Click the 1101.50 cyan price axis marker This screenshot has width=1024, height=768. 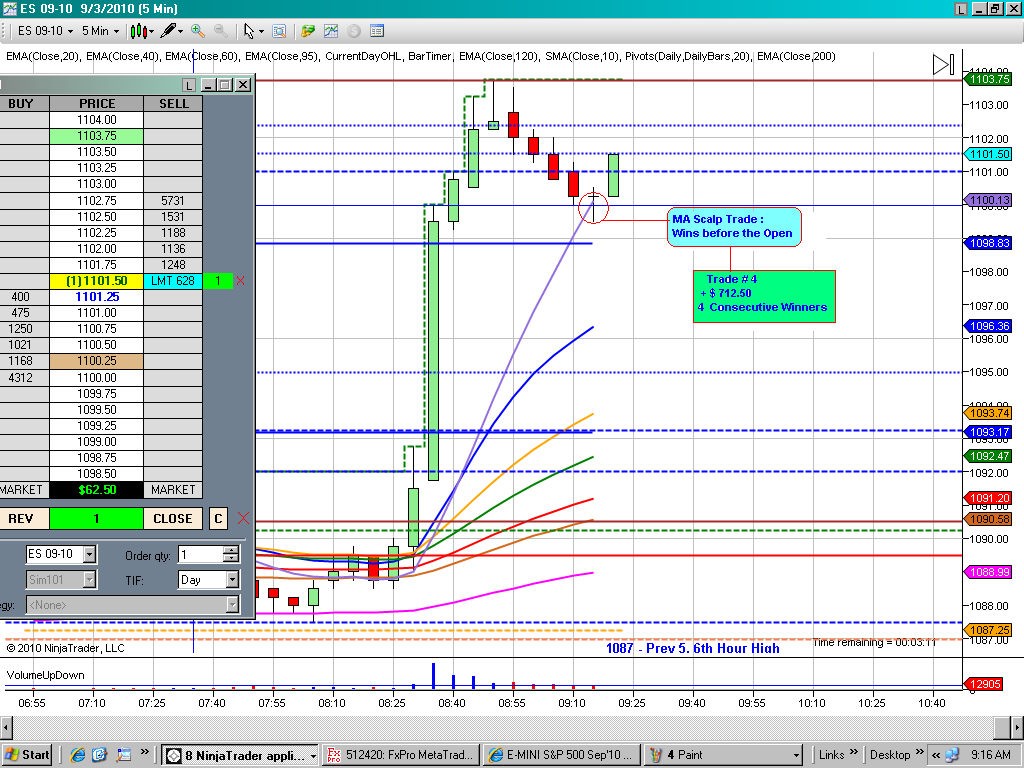click(x=988, y=154)
